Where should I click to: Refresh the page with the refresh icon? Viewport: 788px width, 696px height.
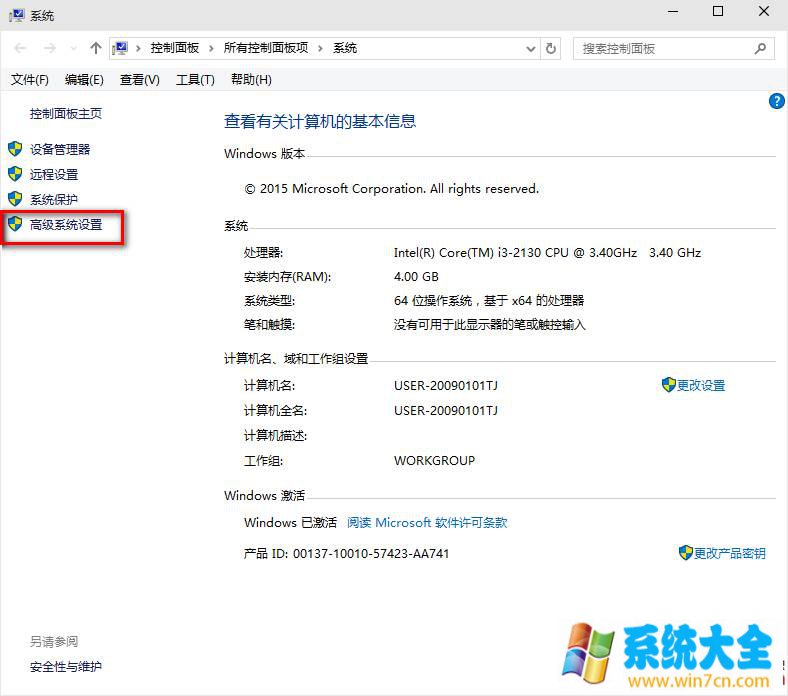pos(551,49)
